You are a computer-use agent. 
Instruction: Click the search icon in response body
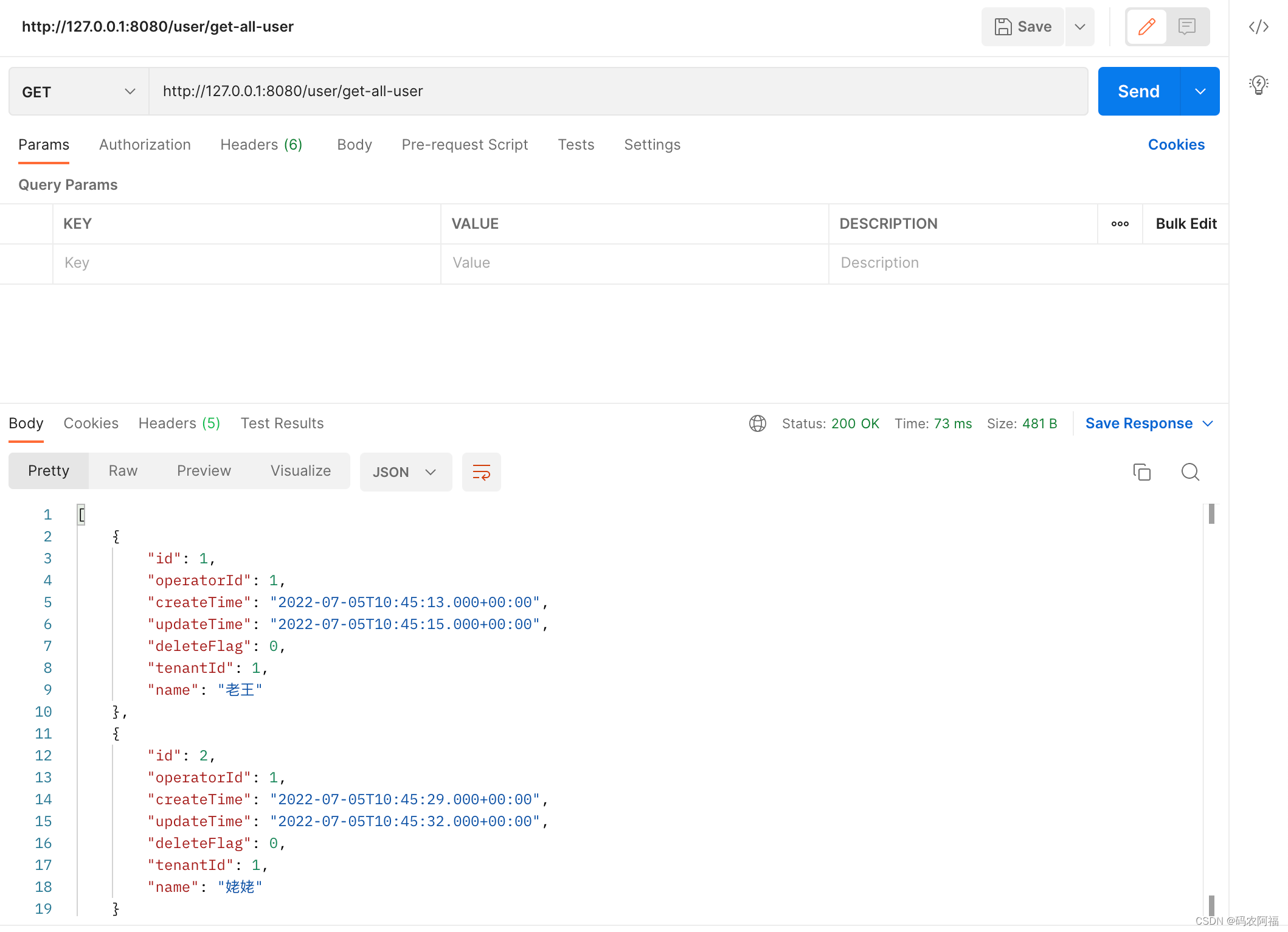tap(1191, 471)
